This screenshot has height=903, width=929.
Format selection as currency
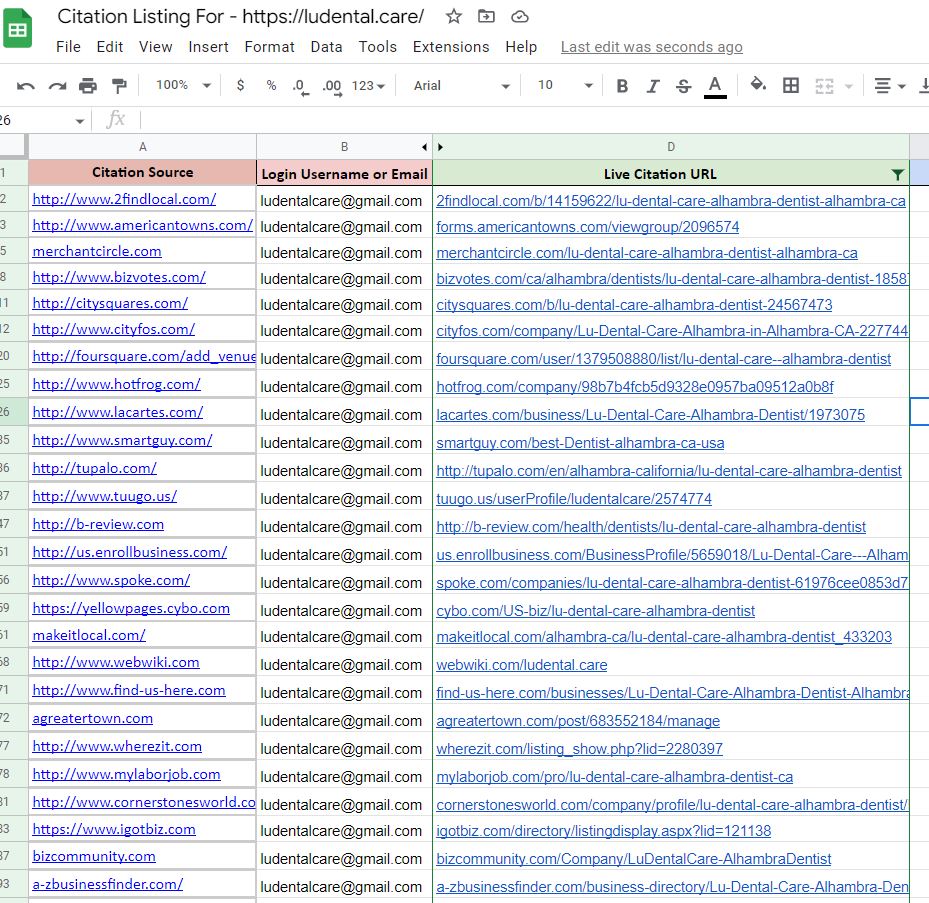(240, 86)
